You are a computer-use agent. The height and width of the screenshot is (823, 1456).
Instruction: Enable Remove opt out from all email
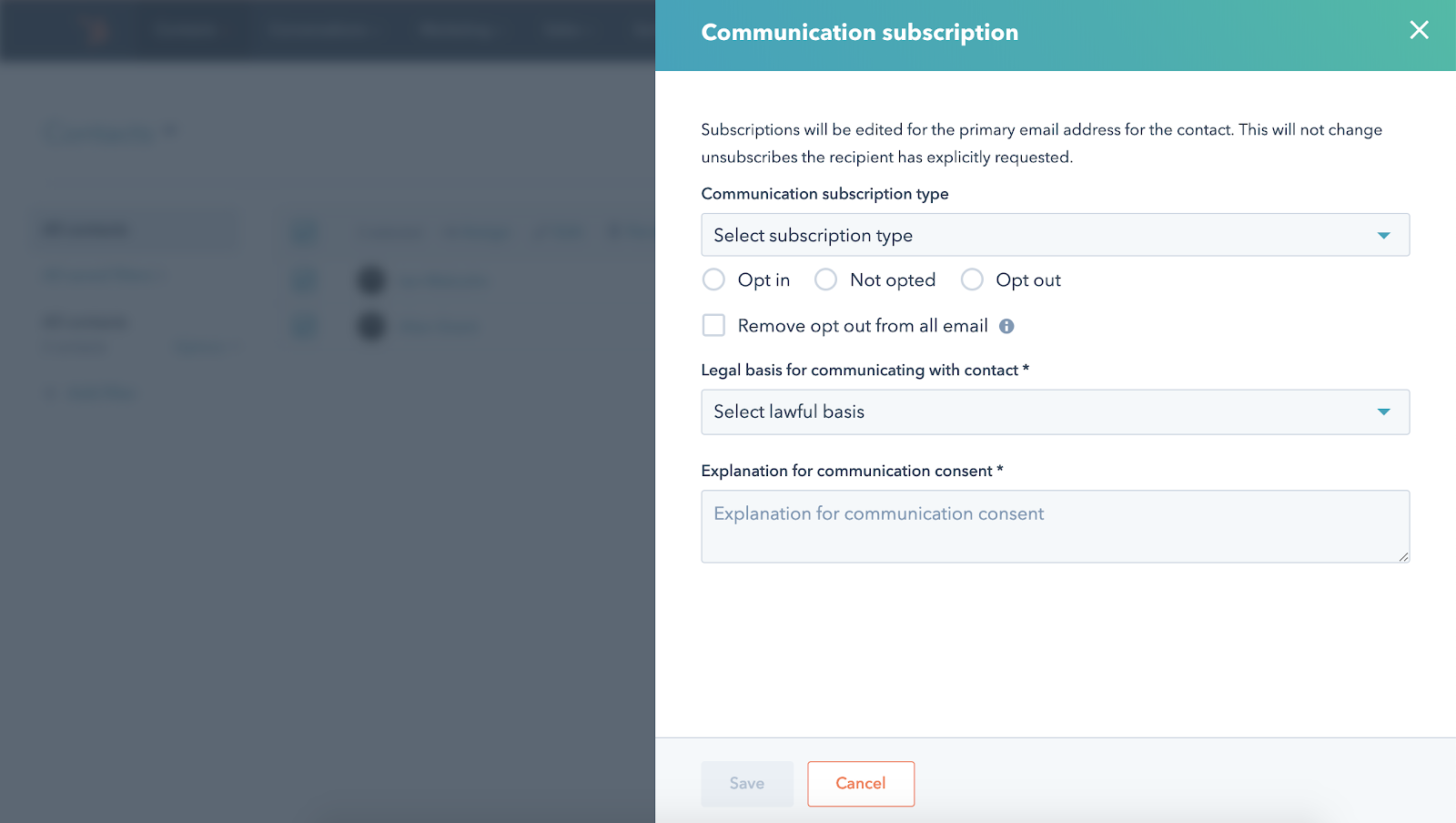713,326
